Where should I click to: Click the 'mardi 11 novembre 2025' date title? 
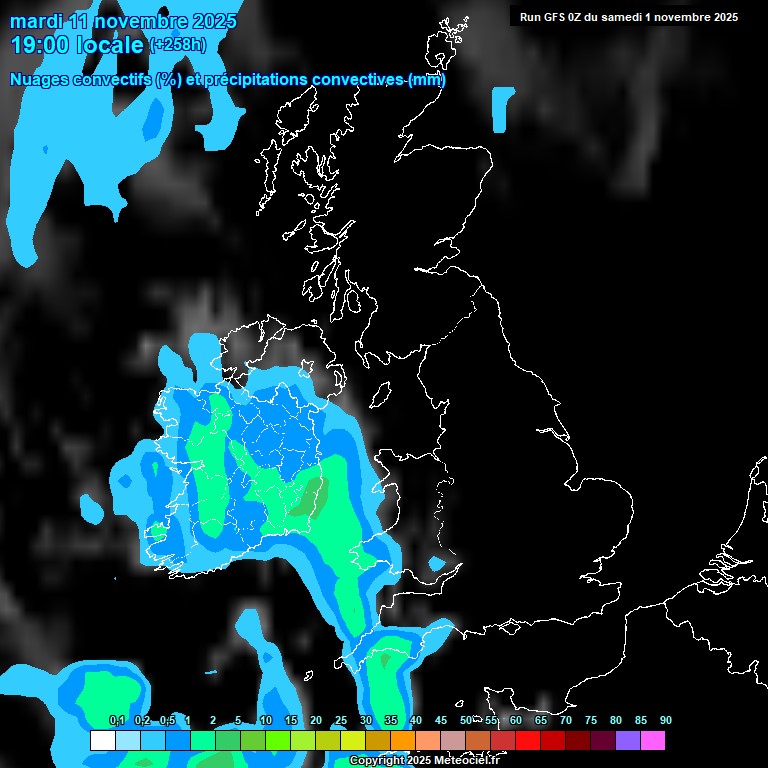[x=123, y=21]
